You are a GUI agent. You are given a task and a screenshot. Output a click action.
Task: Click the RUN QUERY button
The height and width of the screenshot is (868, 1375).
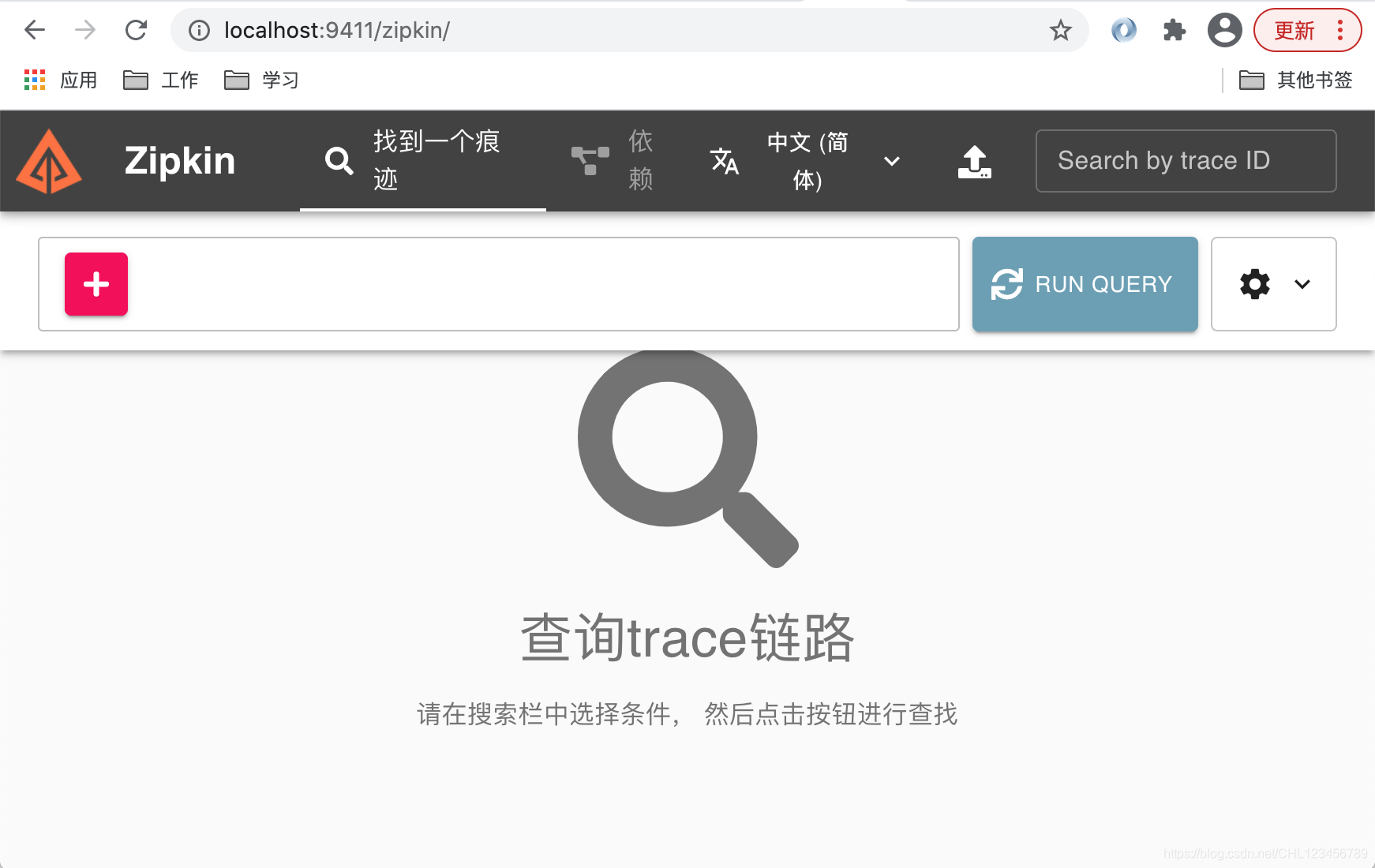[1085, 284]
